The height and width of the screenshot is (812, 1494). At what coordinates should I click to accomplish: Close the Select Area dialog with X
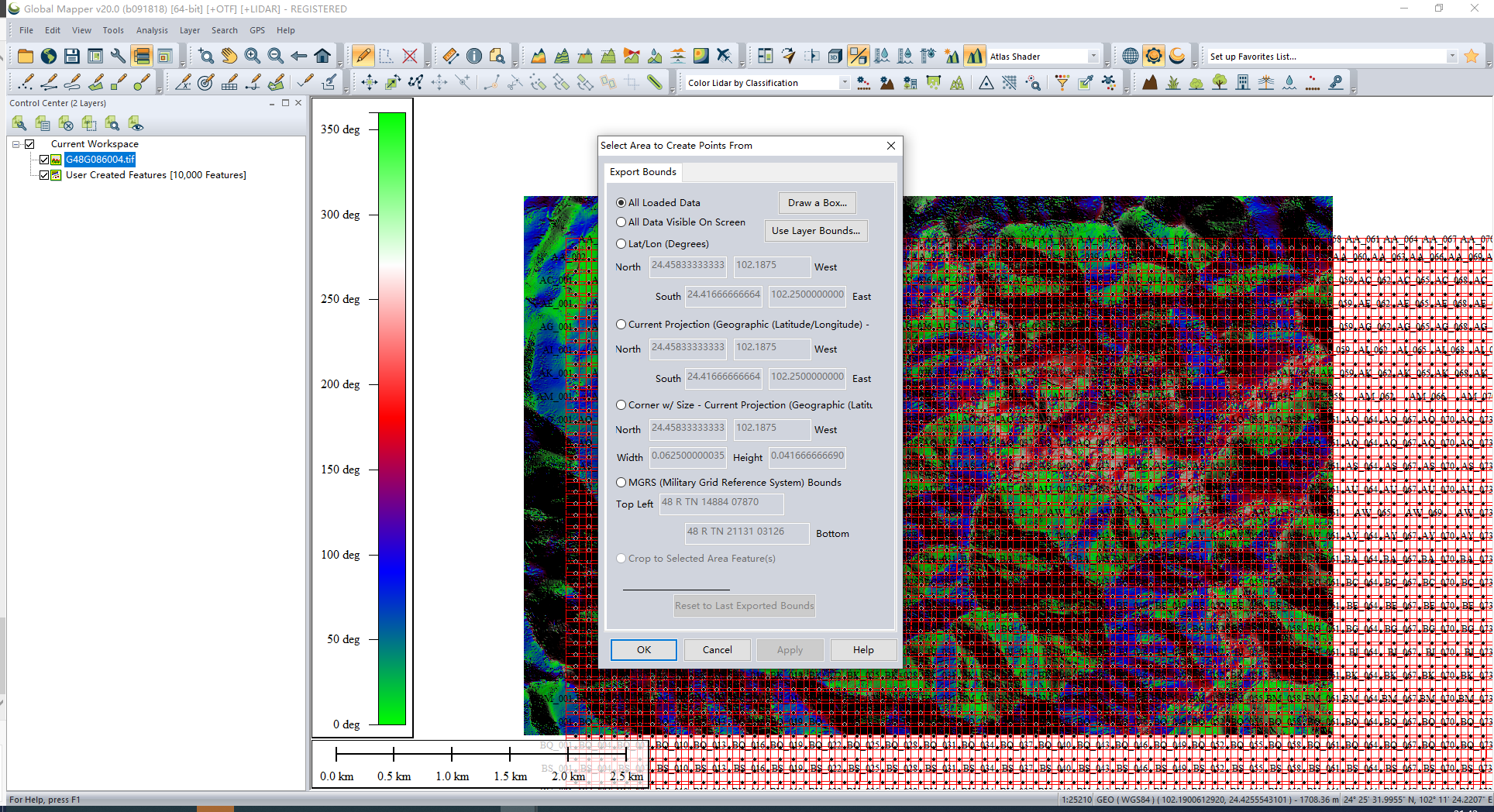[x=891, y=146]
